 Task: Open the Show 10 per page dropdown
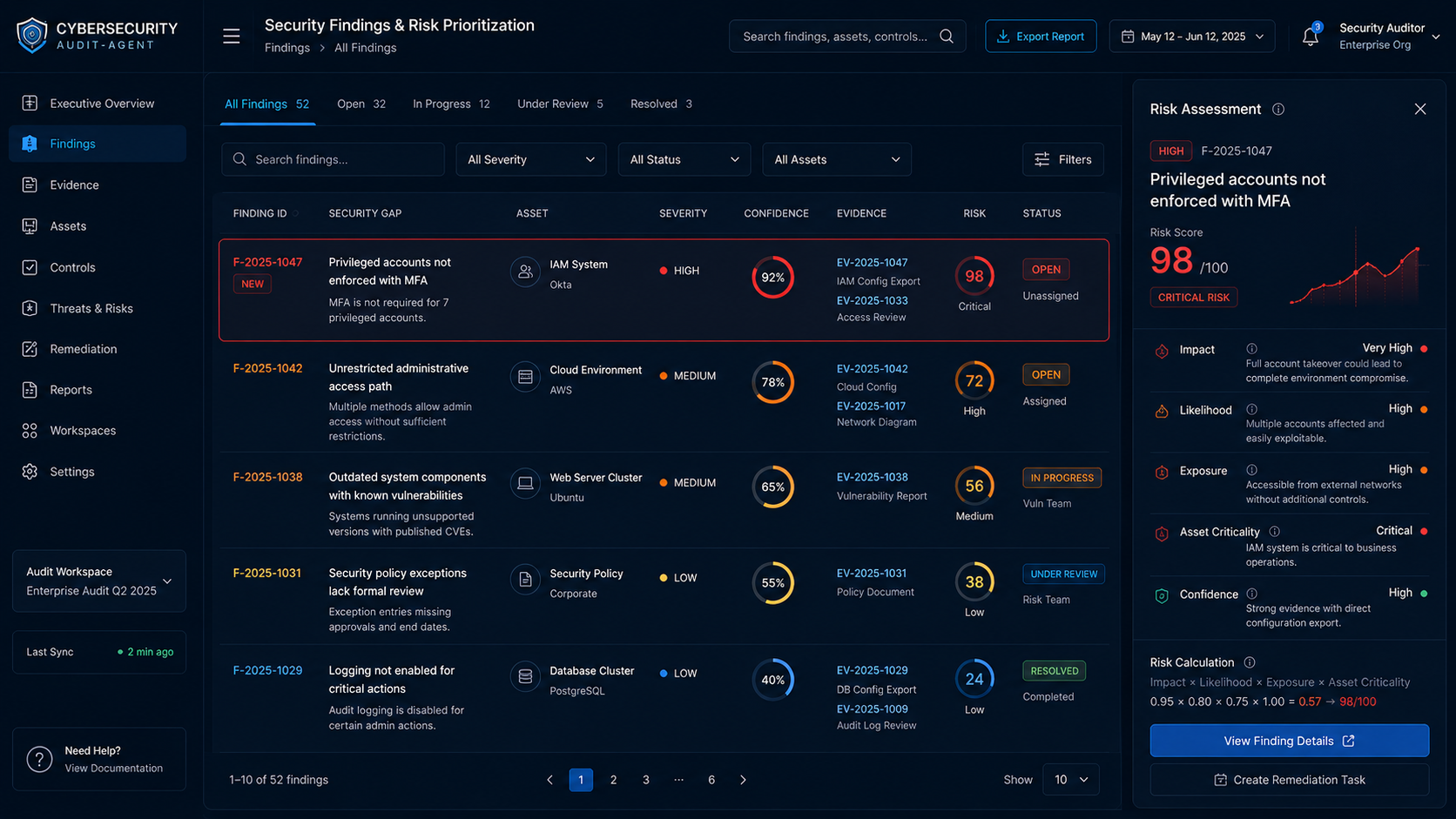[1071, 780]
